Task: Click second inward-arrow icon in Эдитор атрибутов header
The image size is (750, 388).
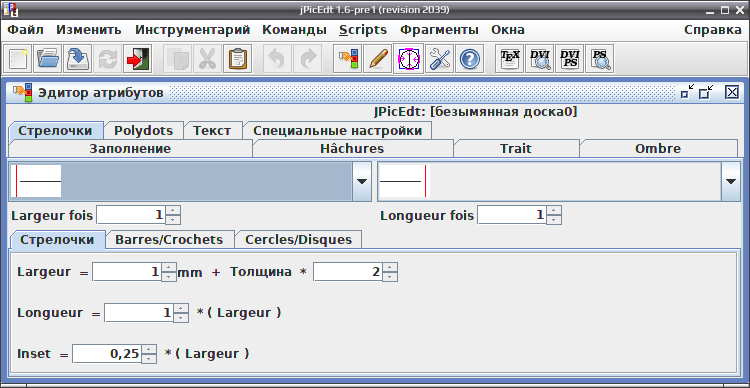Action: pos(706,92)
